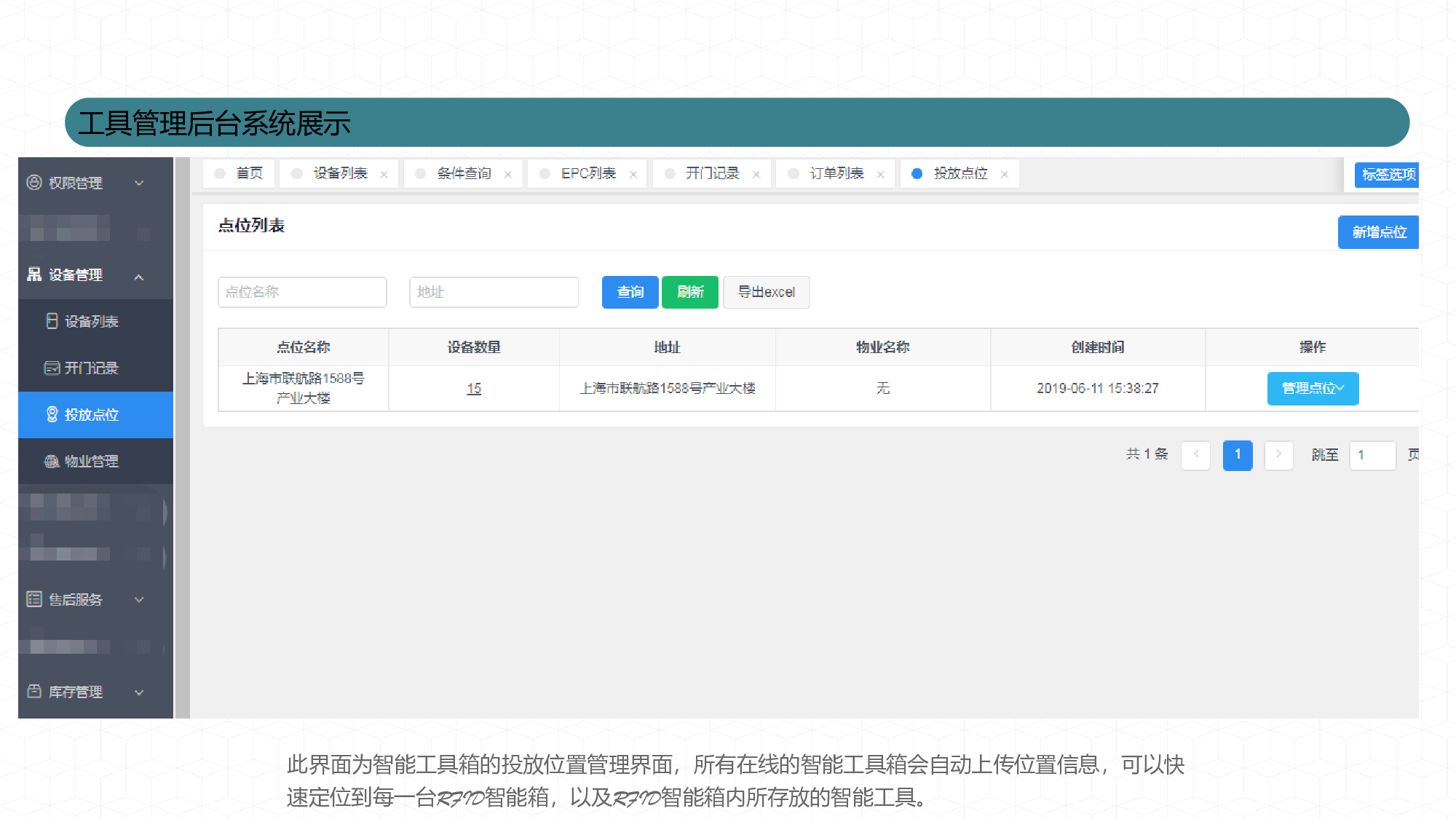Switch to the 设备列表 tab
This screenshot has height=819, width=1456.
[x=339, y=173]
